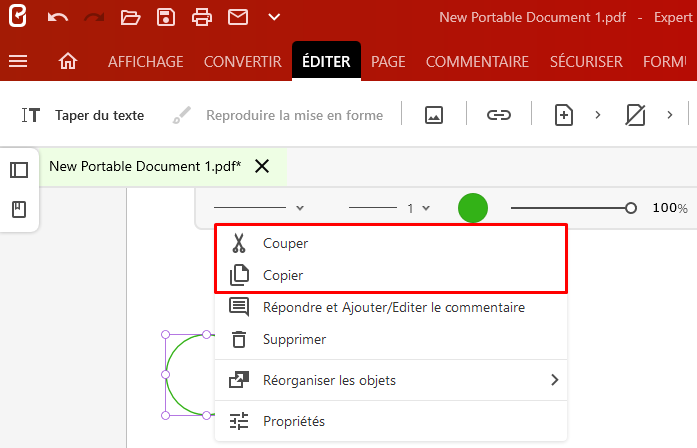Screen dimensions: 697x448
Task: Expand the quick access toolbar chevron
Action: point(274,17)
